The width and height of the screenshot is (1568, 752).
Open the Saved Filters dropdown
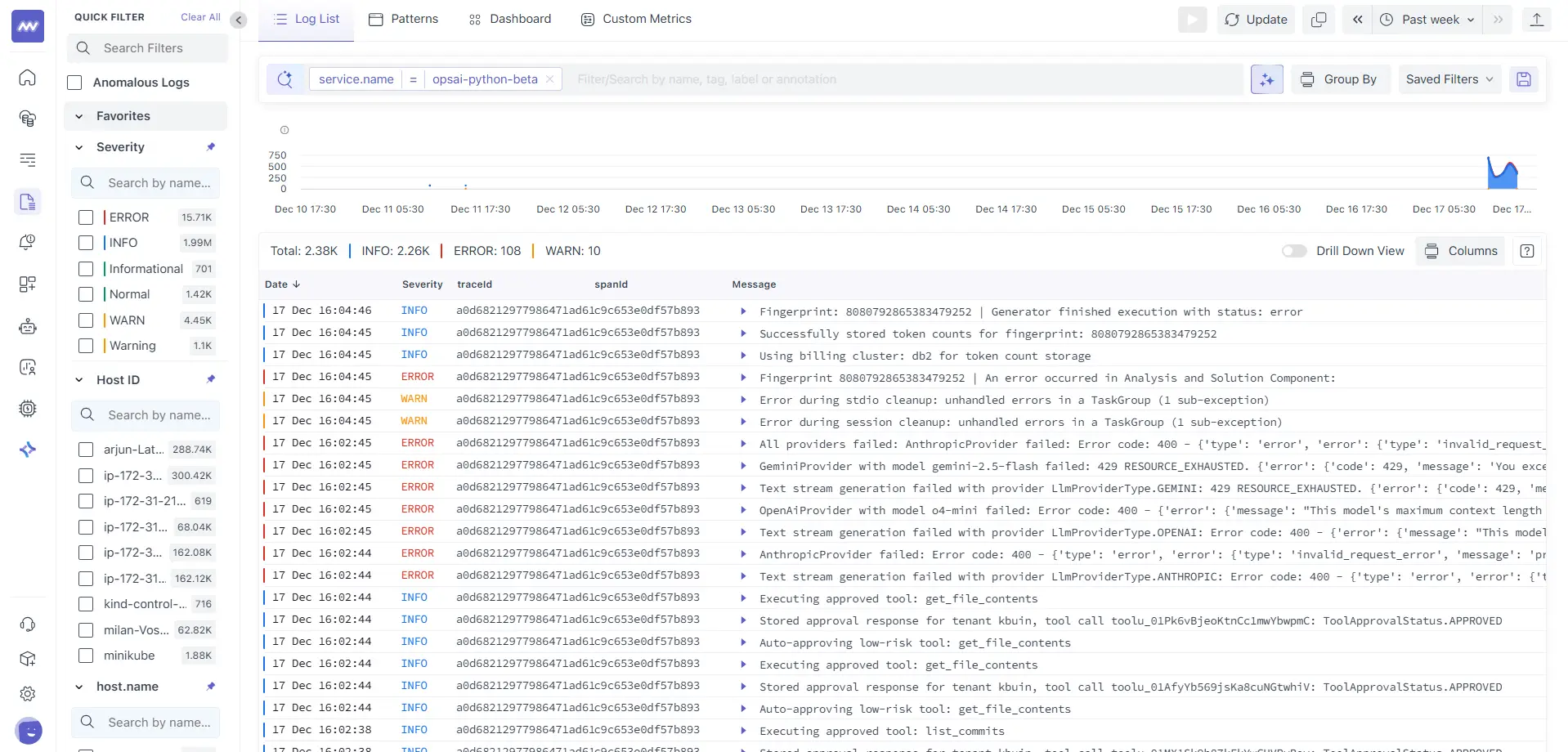(x=1449, y=79)
